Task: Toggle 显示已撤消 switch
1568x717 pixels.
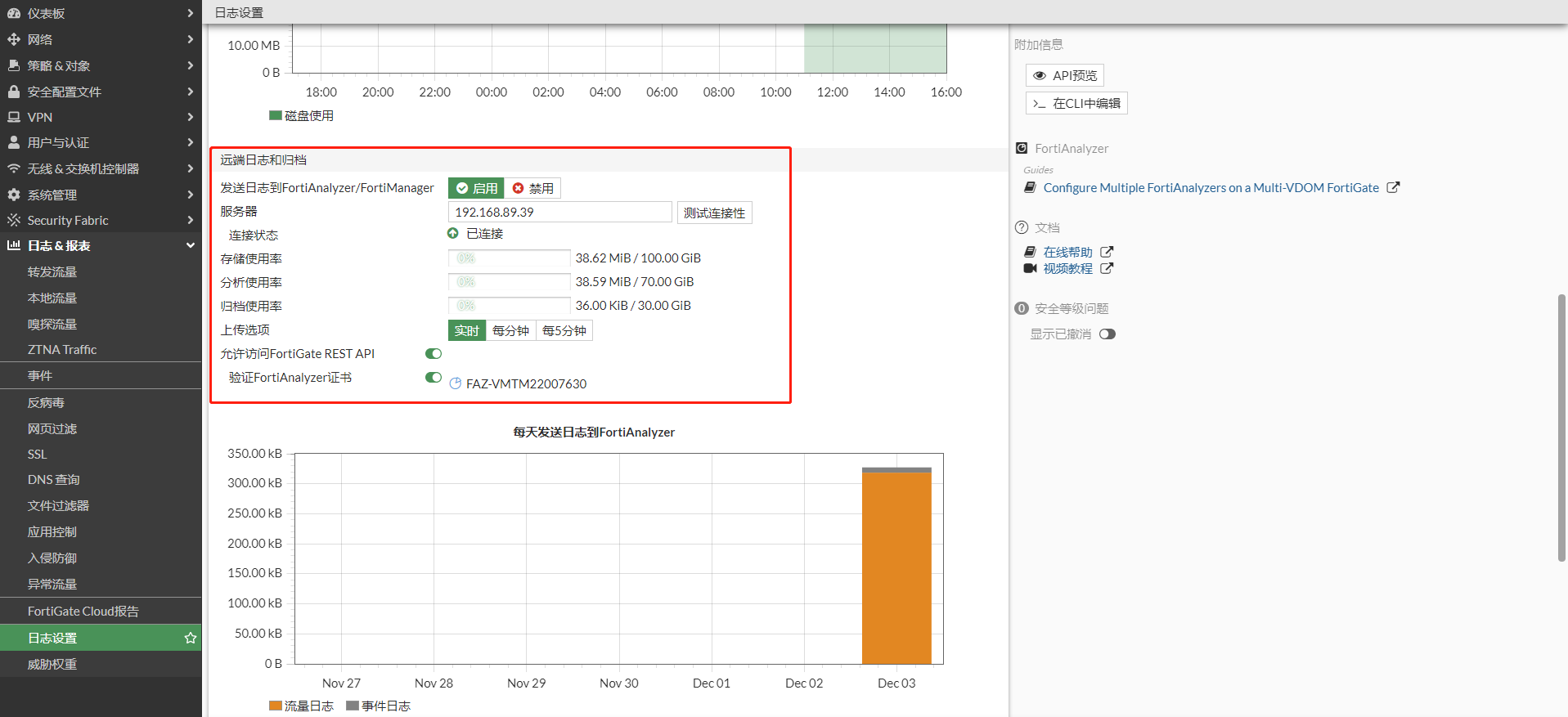Action: click(1107, 334)
